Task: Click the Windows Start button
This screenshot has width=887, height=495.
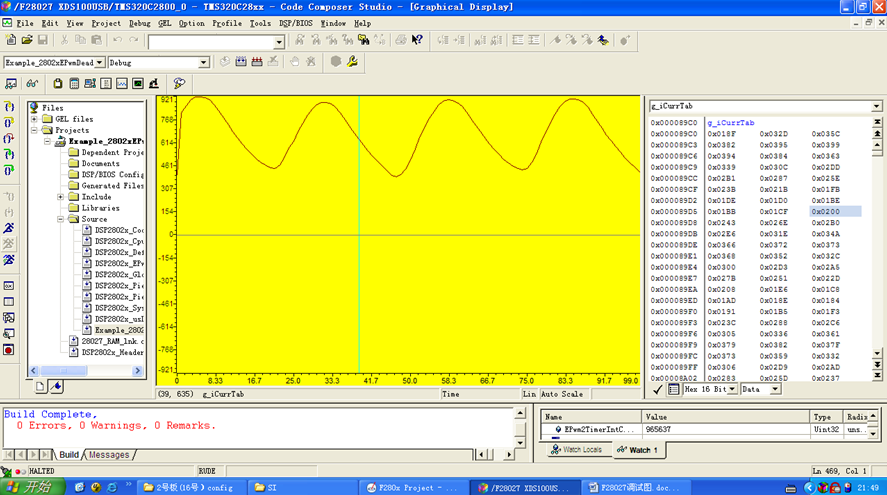Action: [29, 487]
